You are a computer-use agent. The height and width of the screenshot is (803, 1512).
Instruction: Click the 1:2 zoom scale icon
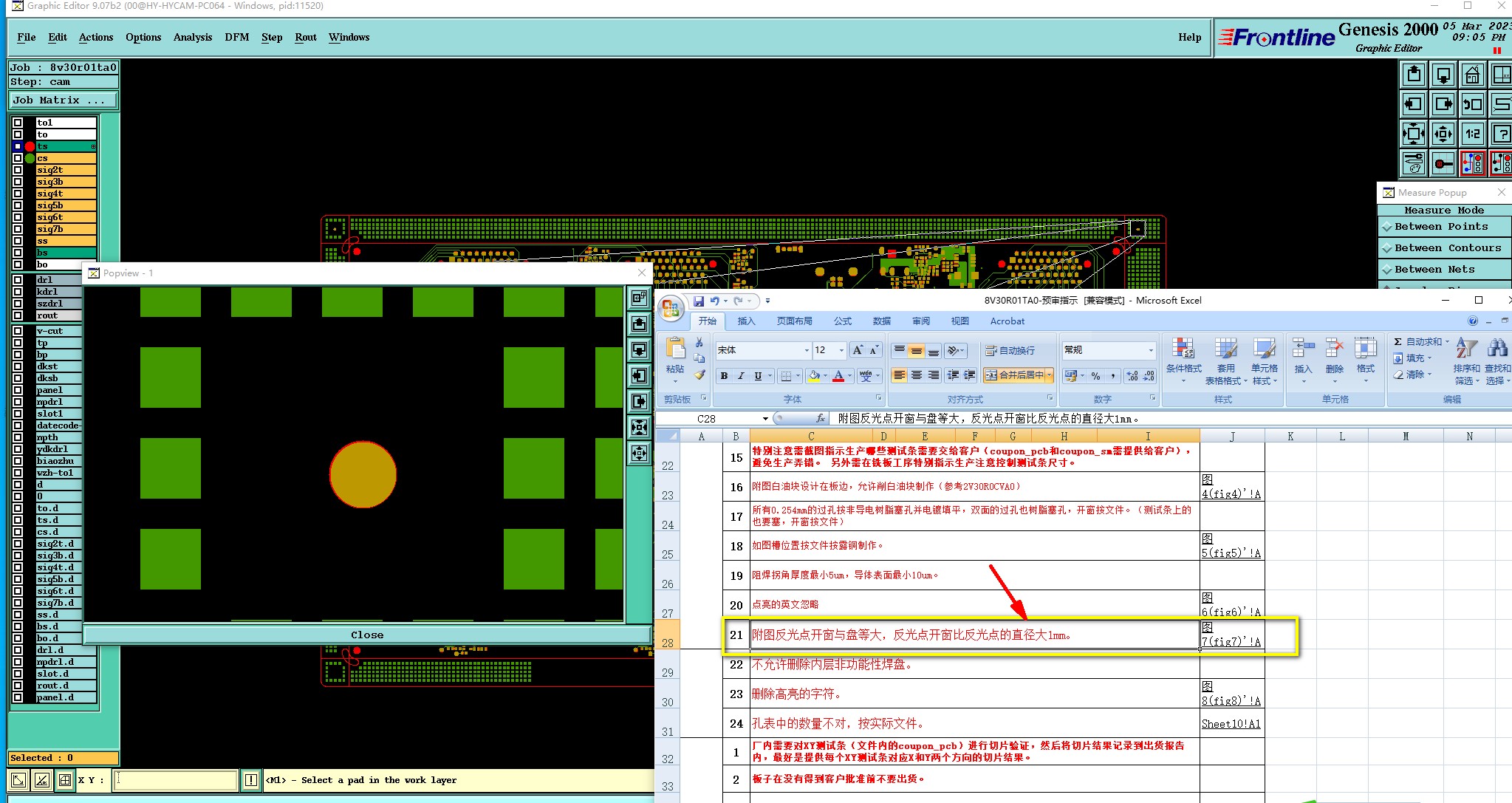[x=1472, y=134]
